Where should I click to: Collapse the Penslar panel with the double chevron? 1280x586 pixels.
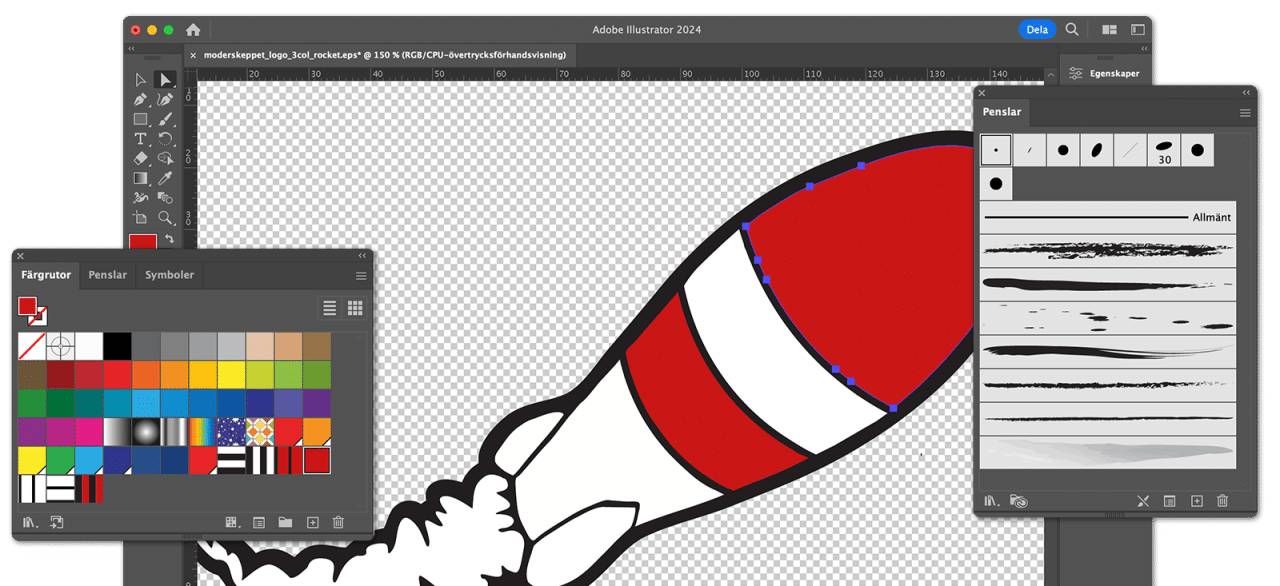point(1245,92)
